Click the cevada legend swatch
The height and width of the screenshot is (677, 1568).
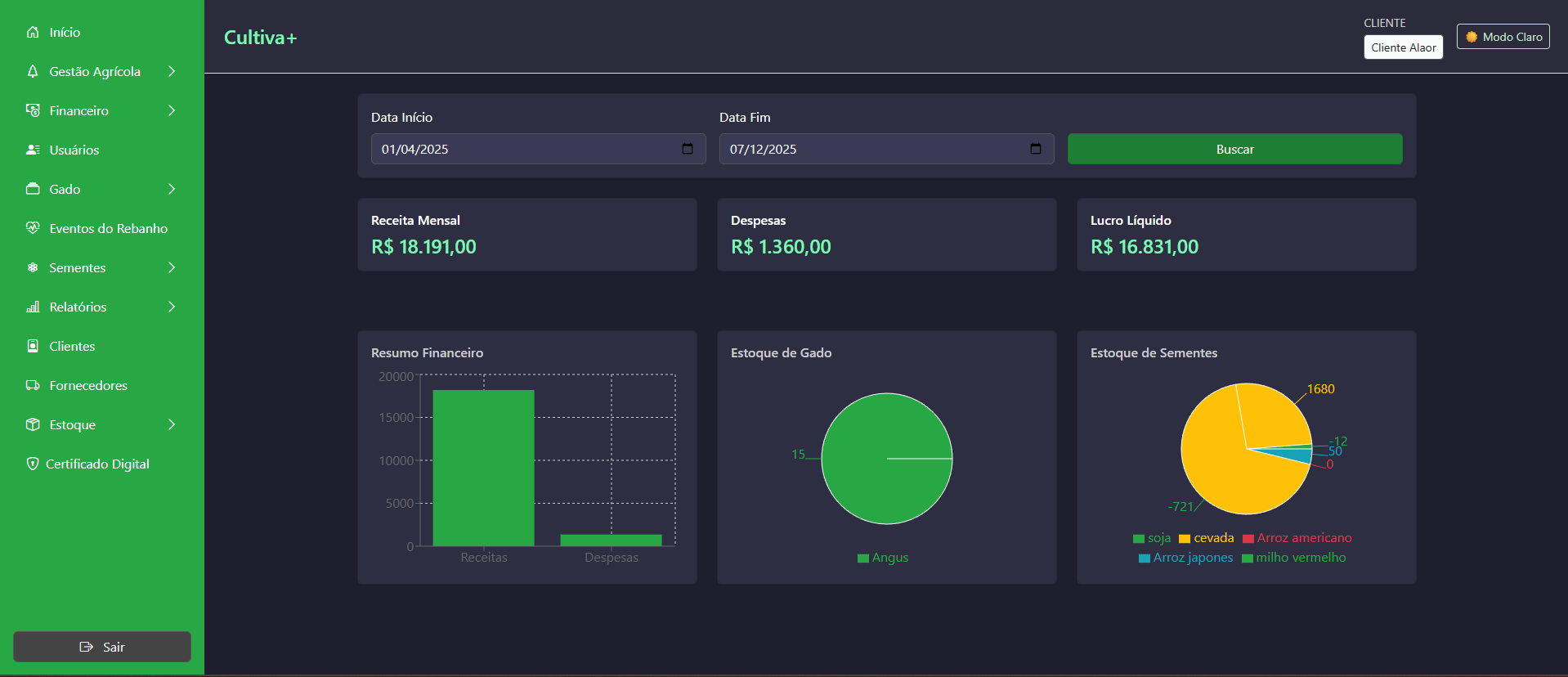(1184, 539)
